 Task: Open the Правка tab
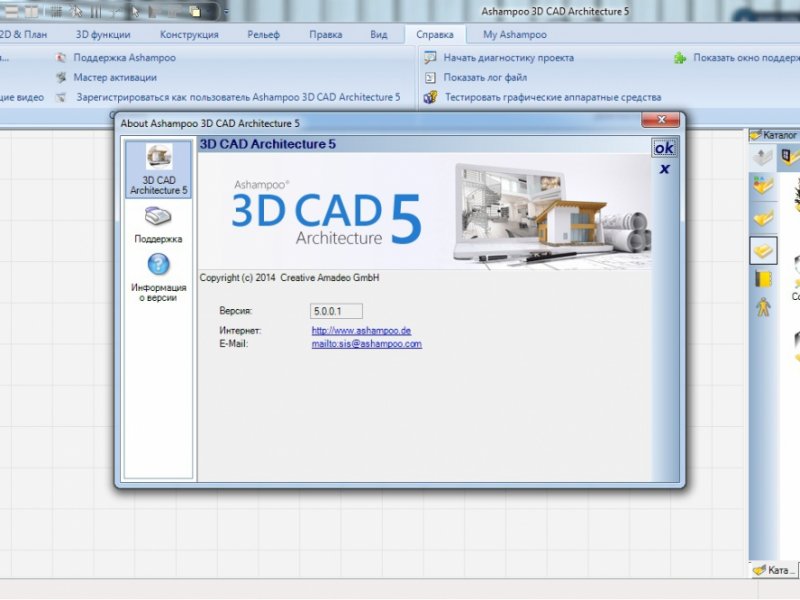tap(326, 35)
